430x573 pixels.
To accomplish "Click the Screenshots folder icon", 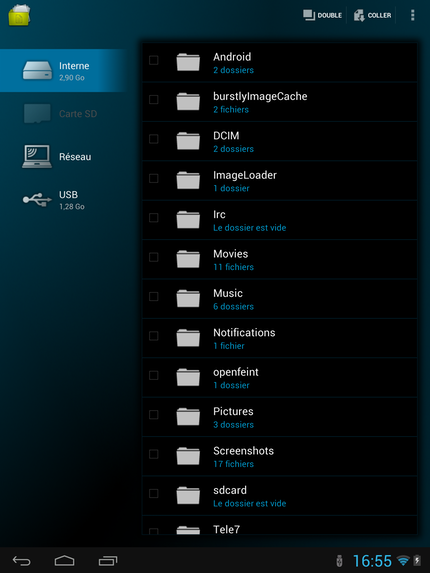I will pos(188,456).
